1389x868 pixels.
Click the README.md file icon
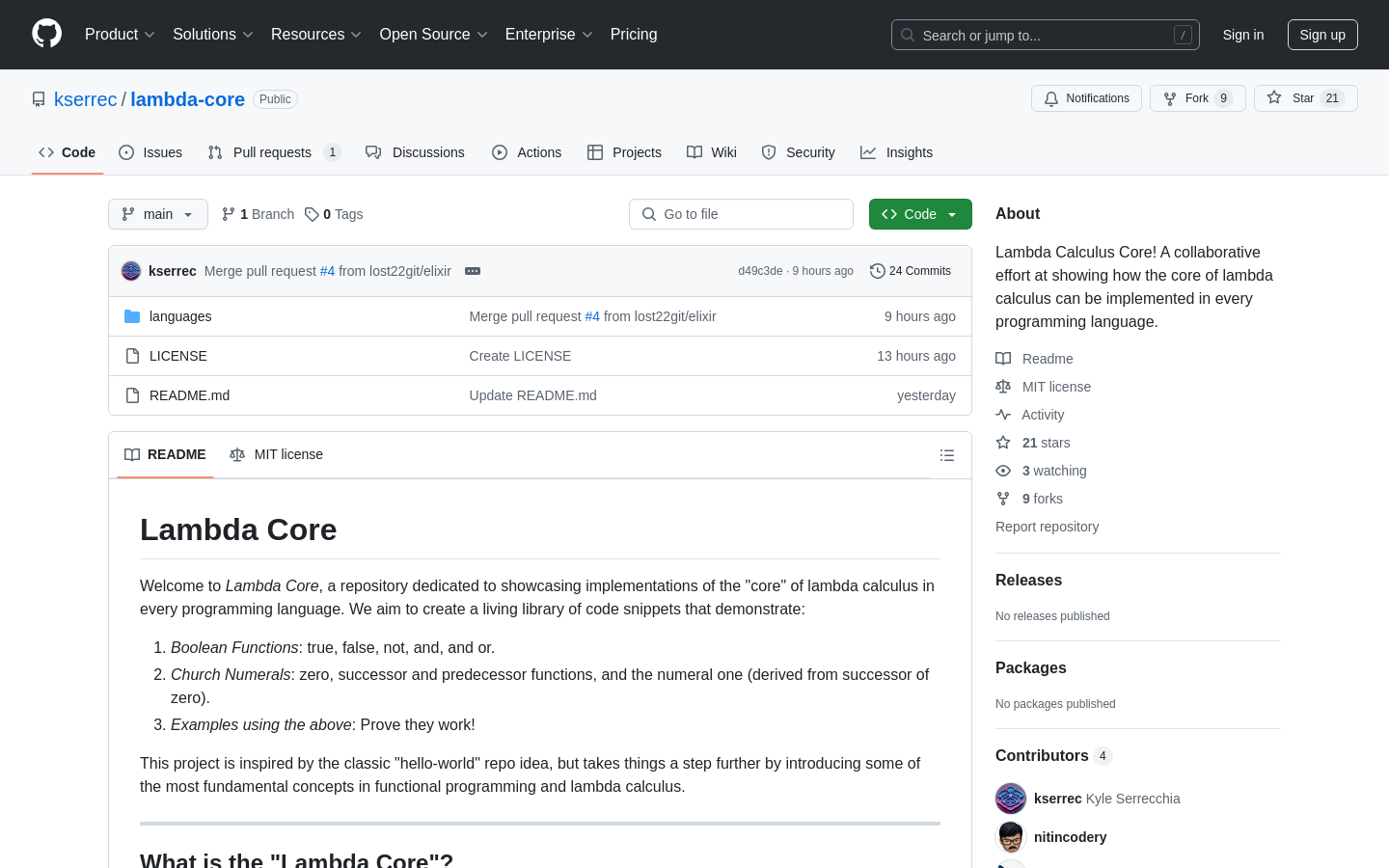(132, 395)
